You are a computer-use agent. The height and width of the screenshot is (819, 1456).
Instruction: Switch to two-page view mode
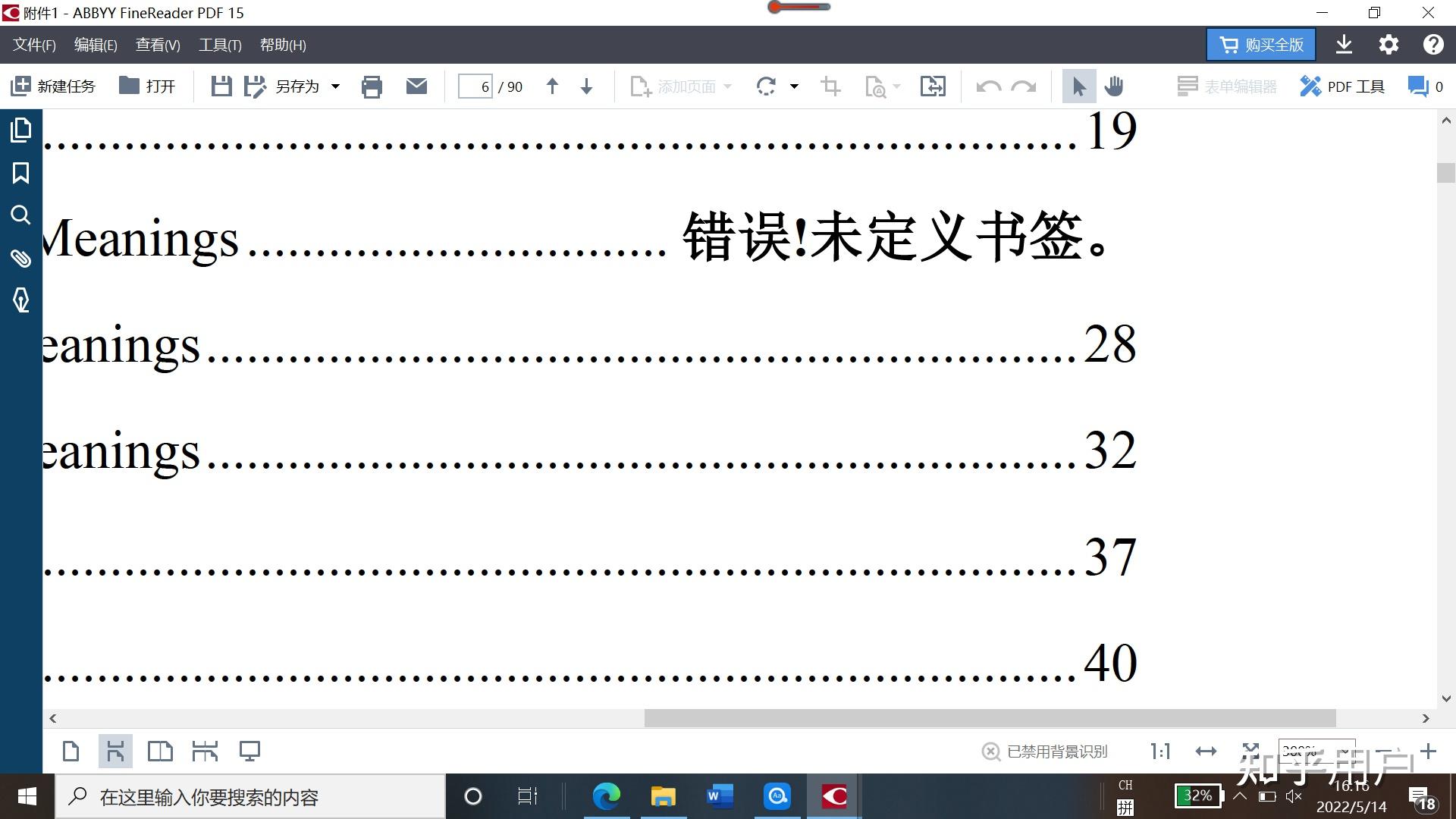(160, 752)
